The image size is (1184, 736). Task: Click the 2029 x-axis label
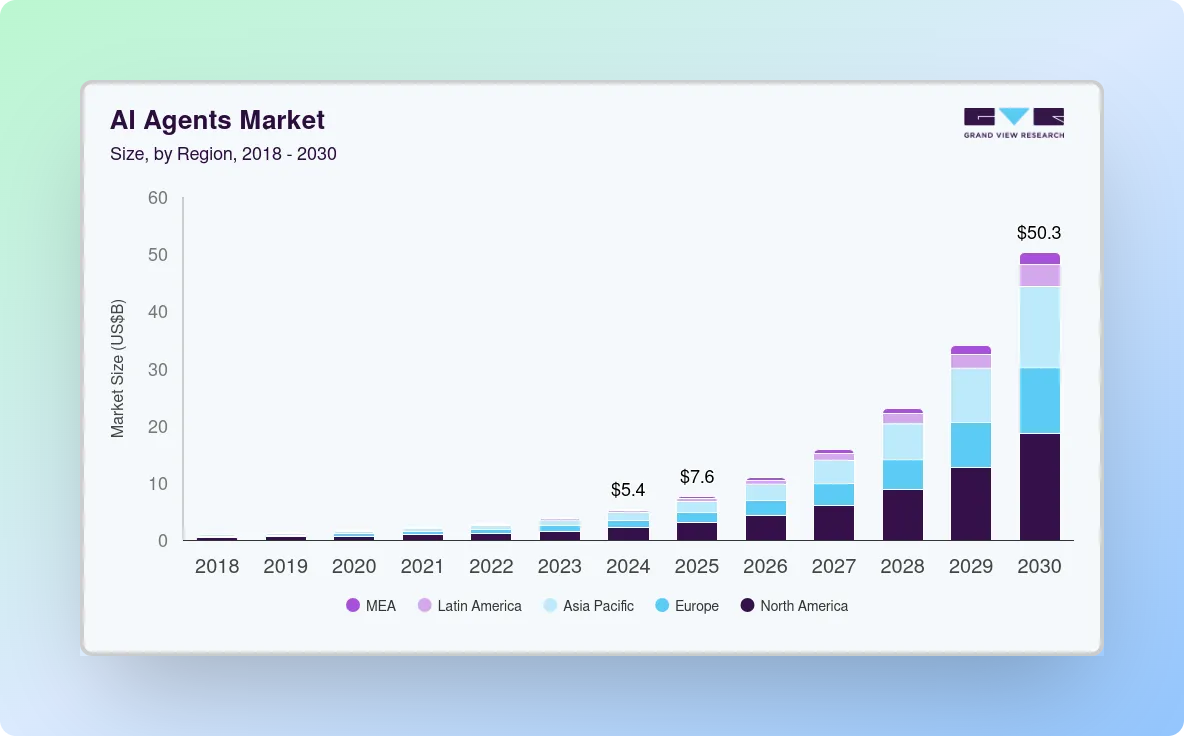[x=971, y=566]
